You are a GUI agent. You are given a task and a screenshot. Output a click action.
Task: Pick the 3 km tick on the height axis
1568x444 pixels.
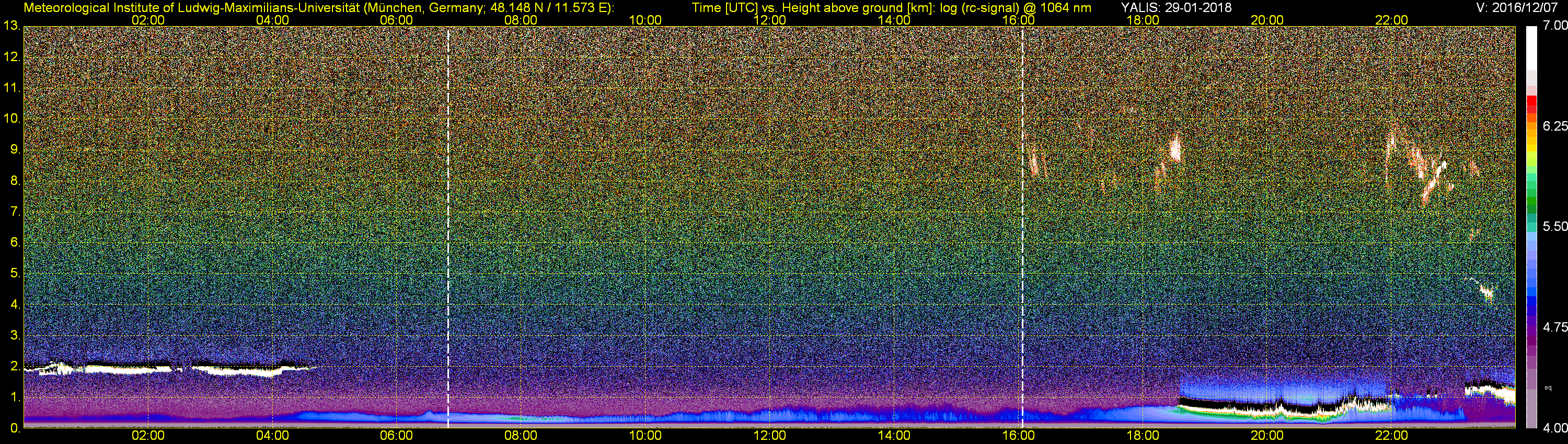(x=15, y=336)
